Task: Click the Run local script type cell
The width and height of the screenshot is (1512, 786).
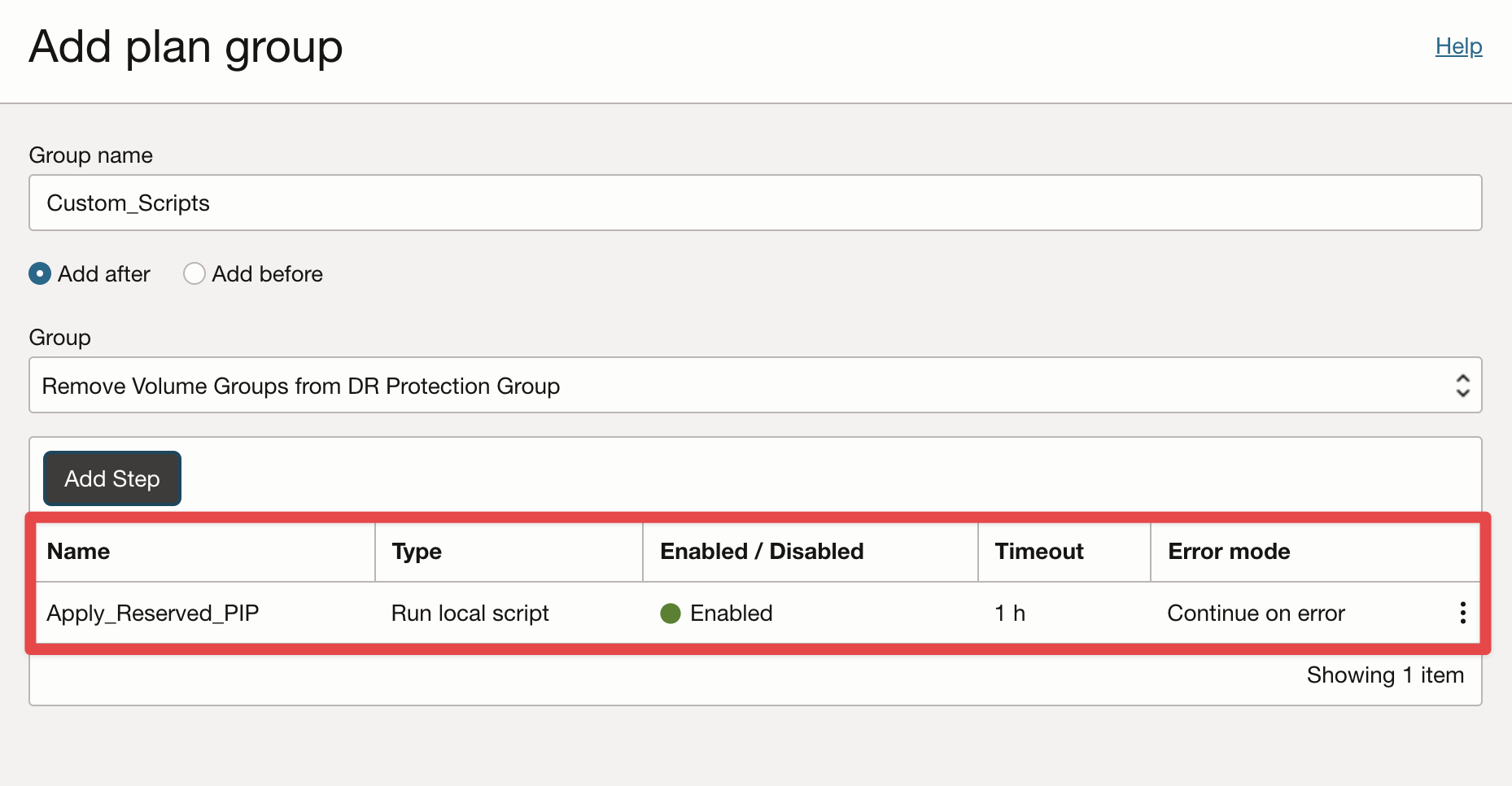Action: coord(470,614)
